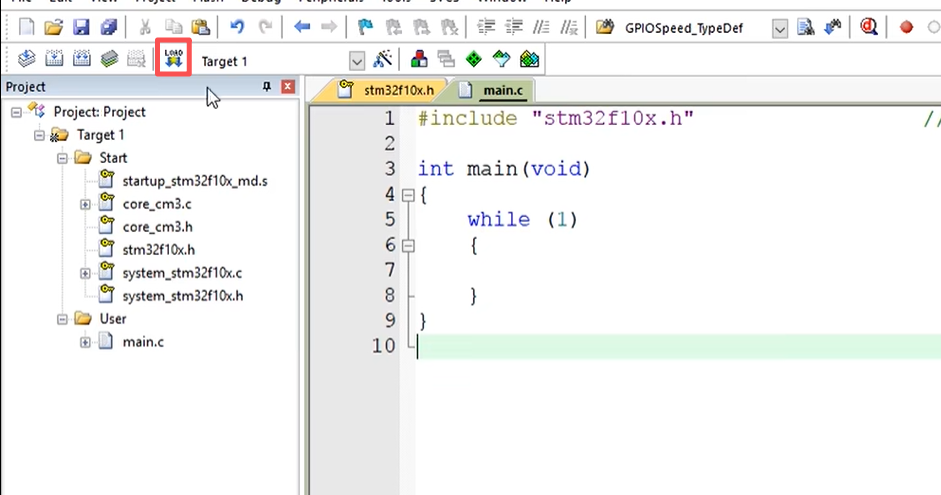Select the core_cm3.c file entry
Screen dimensions: 941x495
point(157,204)
